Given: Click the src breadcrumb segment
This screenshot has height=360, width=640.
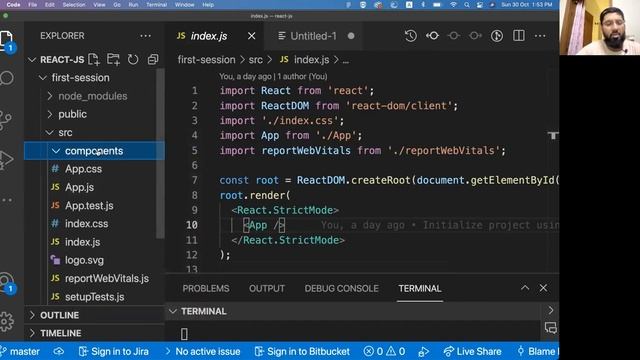Looking at the screenshot, I should pos(256,60).
